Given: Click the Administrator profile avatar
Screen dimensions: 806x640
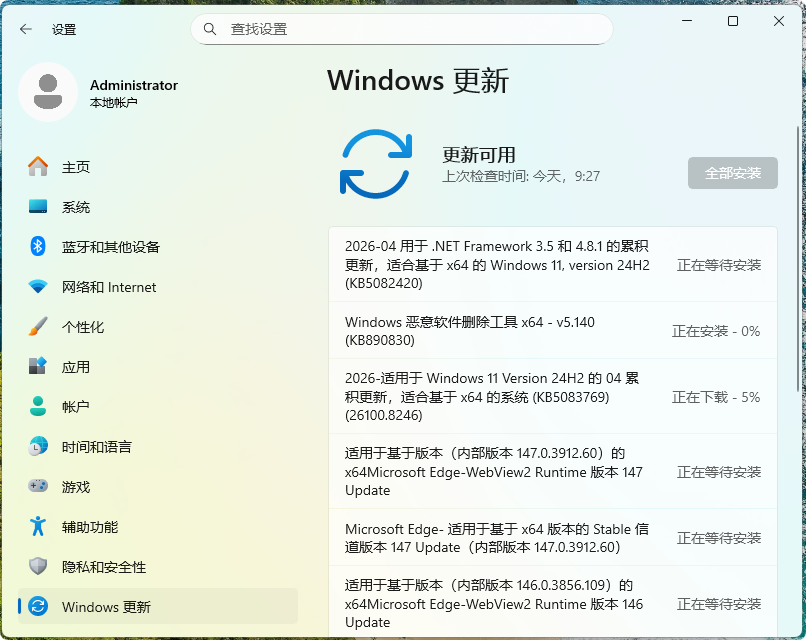Looking at the screenshot, I should tap(48, 92).
